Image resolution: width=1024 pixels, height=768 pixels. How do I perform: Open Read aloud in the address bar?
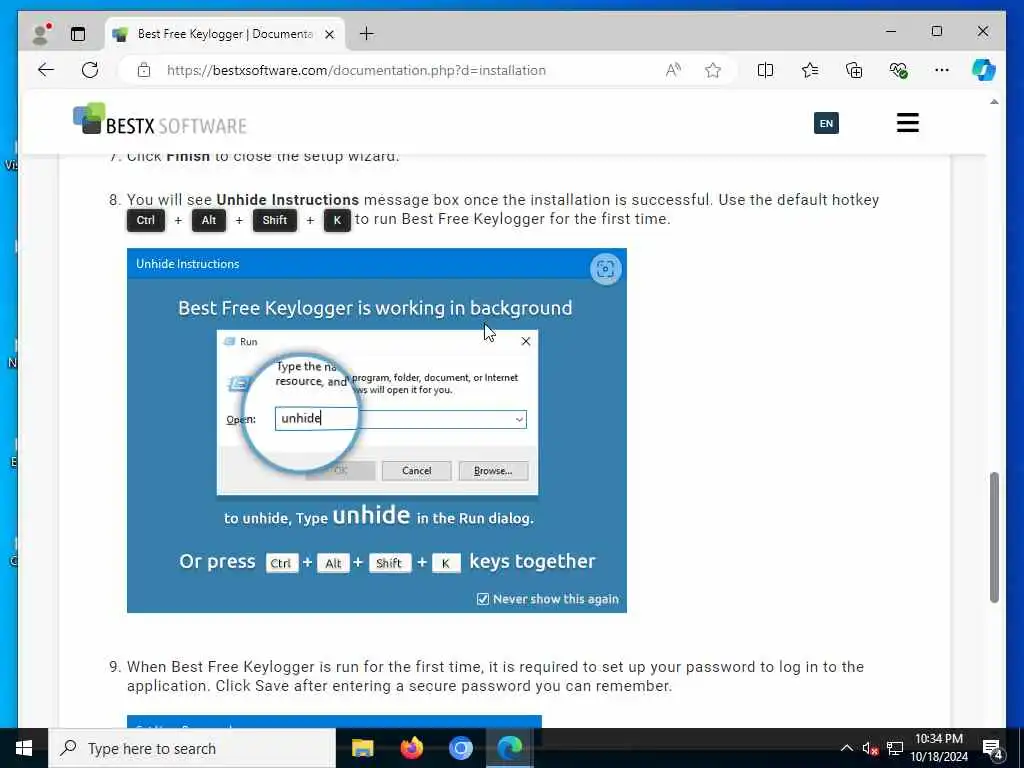673,70
